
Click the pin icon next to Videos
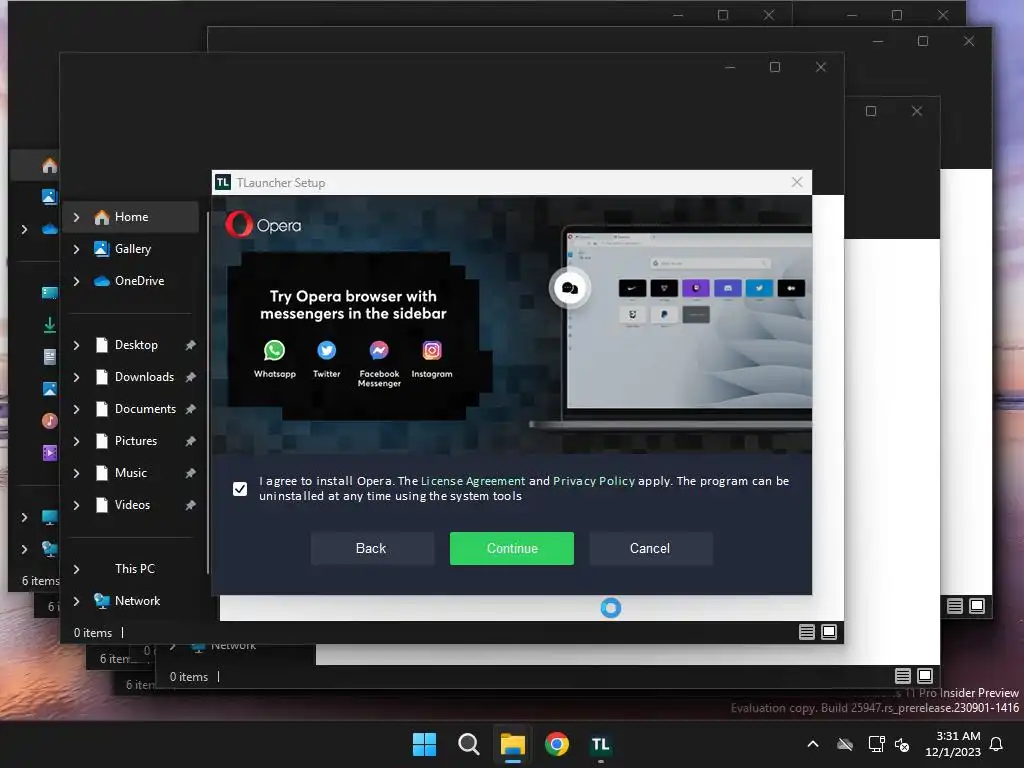click(190, 505)
